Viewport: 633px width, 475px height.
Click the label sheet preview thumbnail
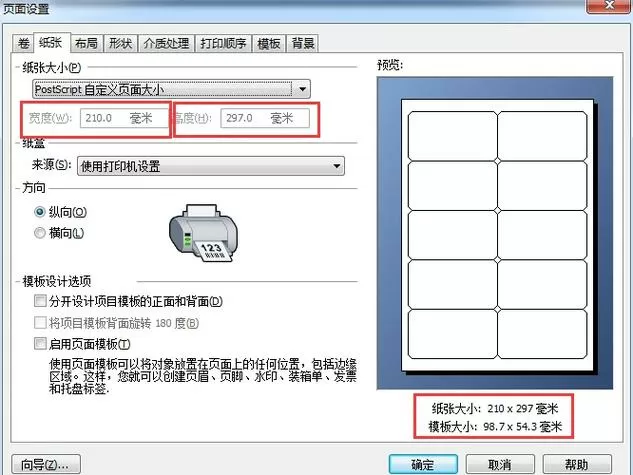497,235
